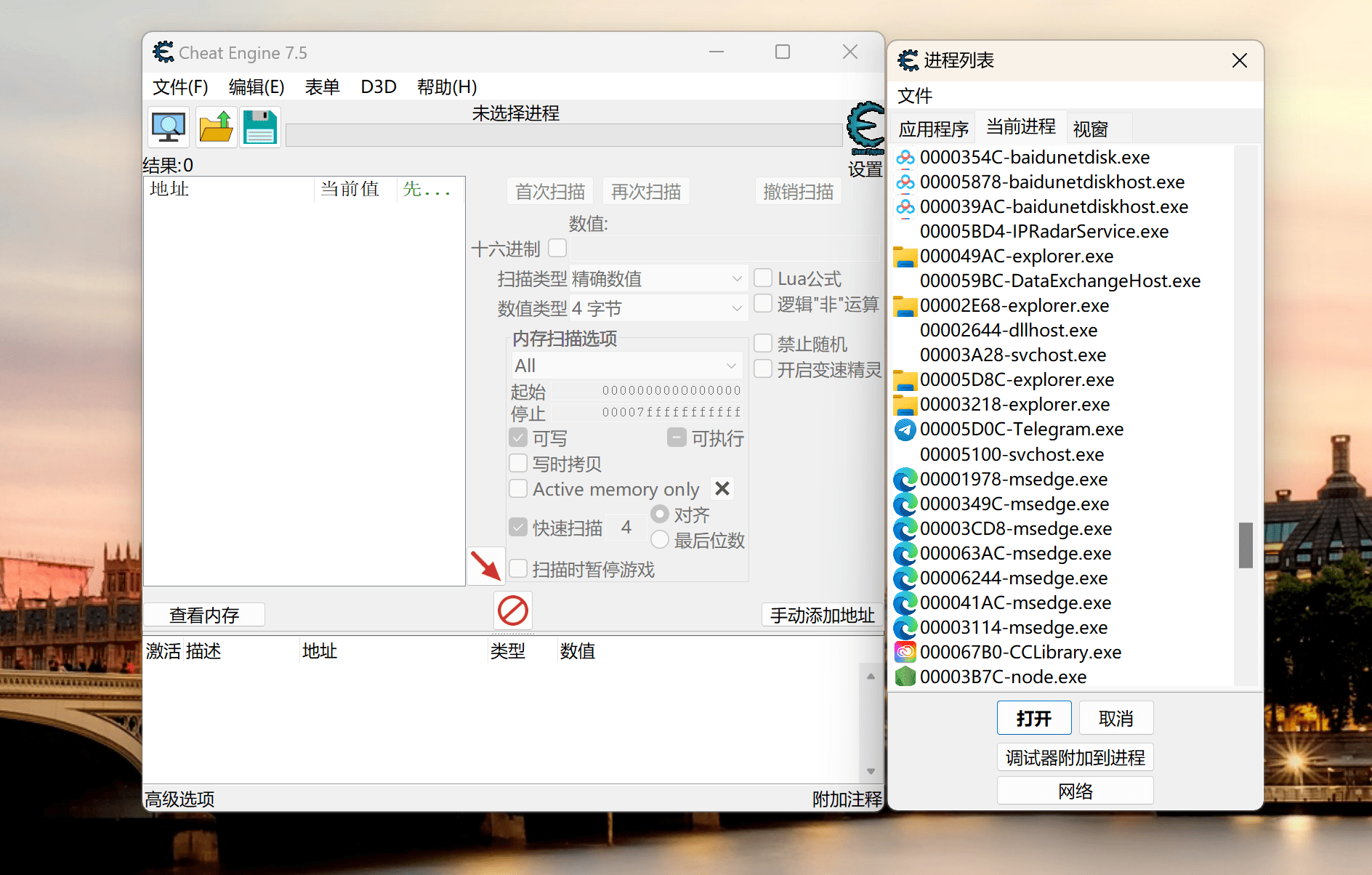The height and width of the screenshot is (875, 1372).
Task: Toggle the Active memory only checkbox
Action: tap(518, 489)
